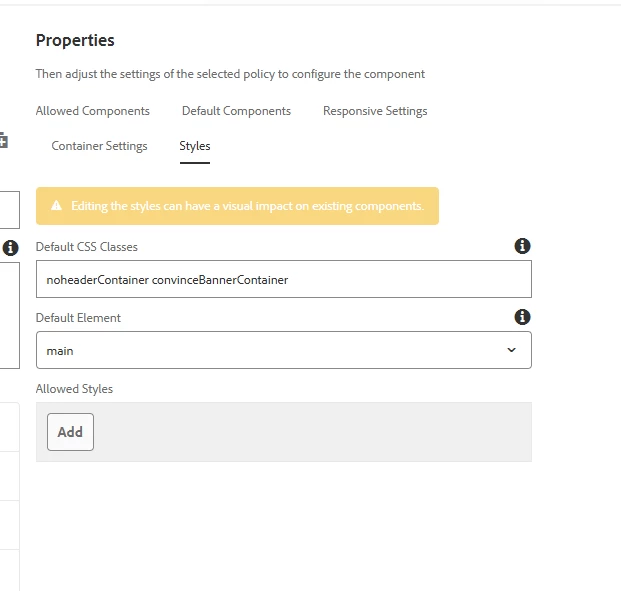Click info icon beside Default Element dropdown
The width and height of the screenshot is (621, 591).
(522, 317)
